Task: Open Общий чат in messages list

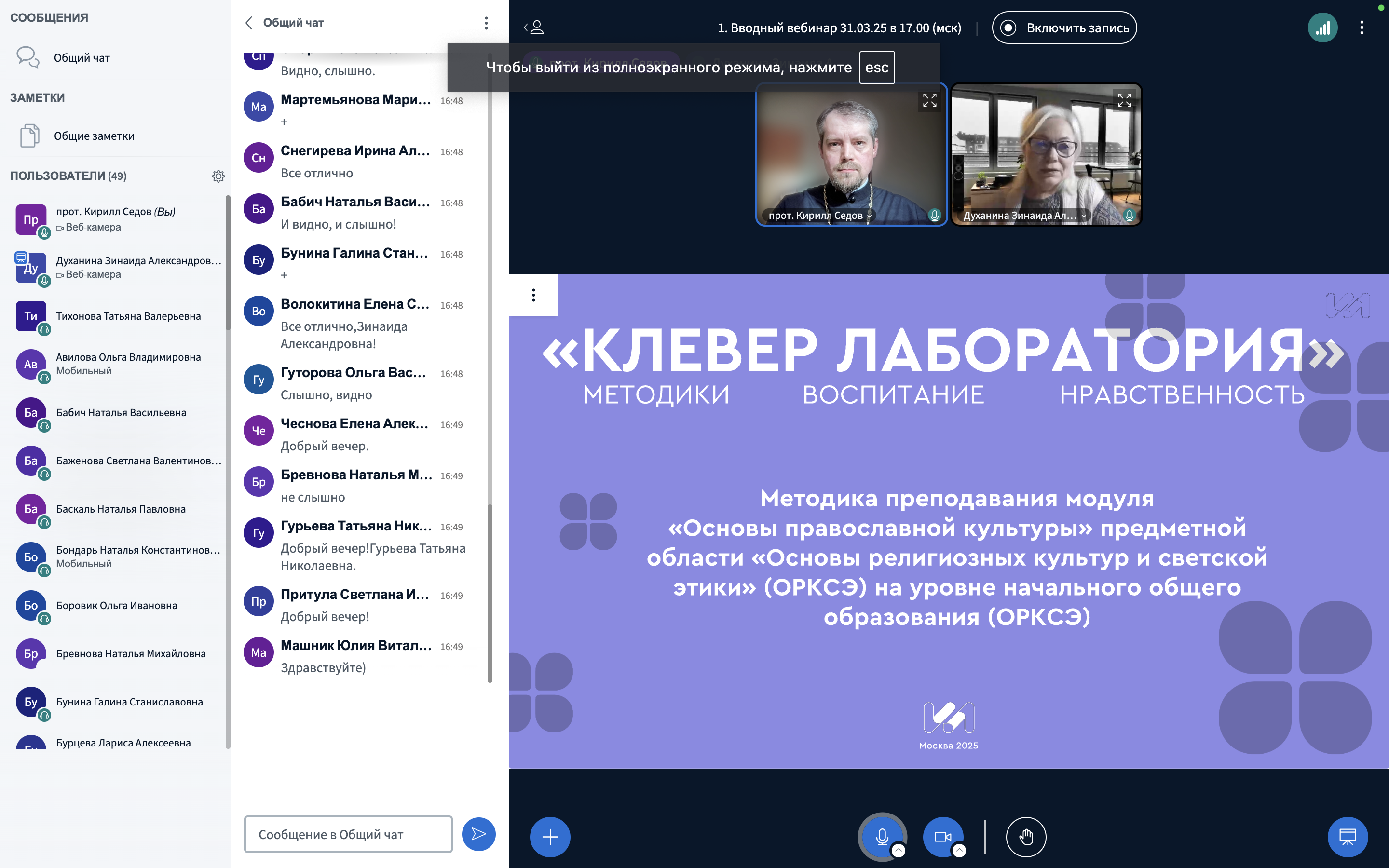Action: tap(82, 58)
